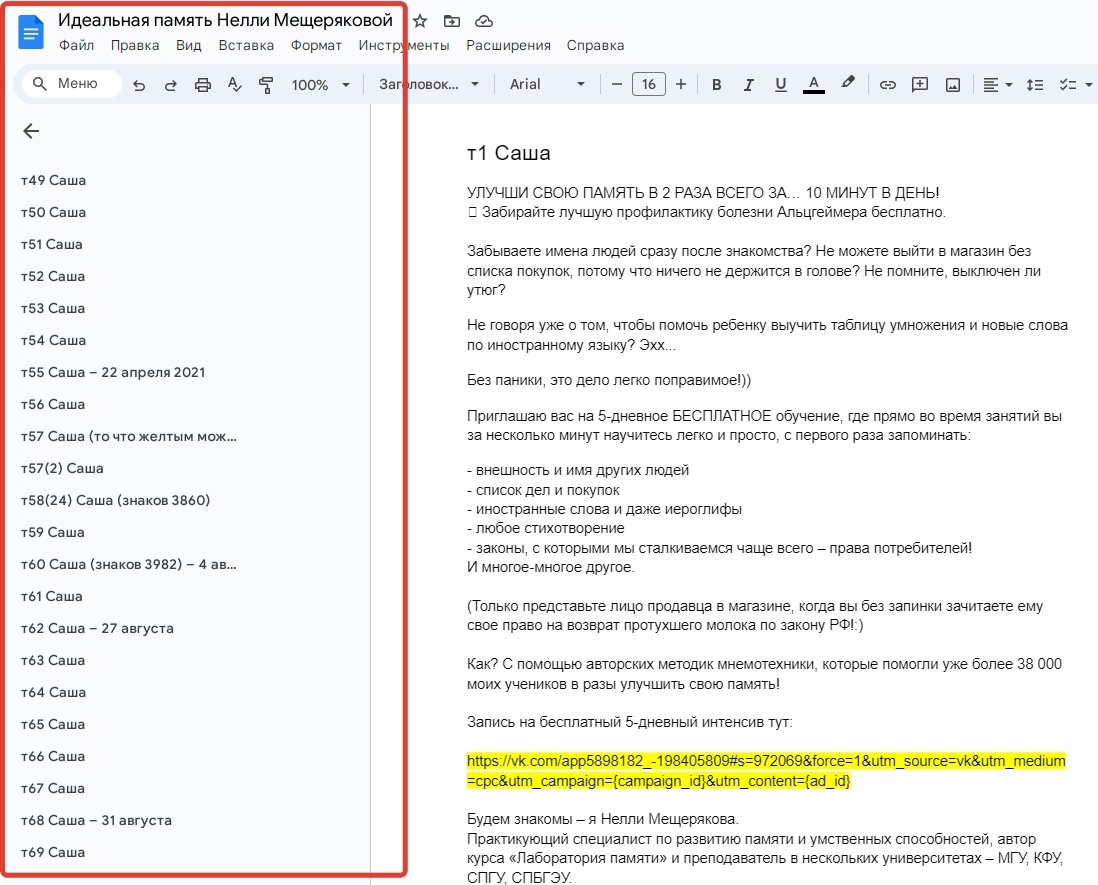Screen dimensions: 1098x885
Task: Click the Google Docs home icon
Action: tap(31, 32)
